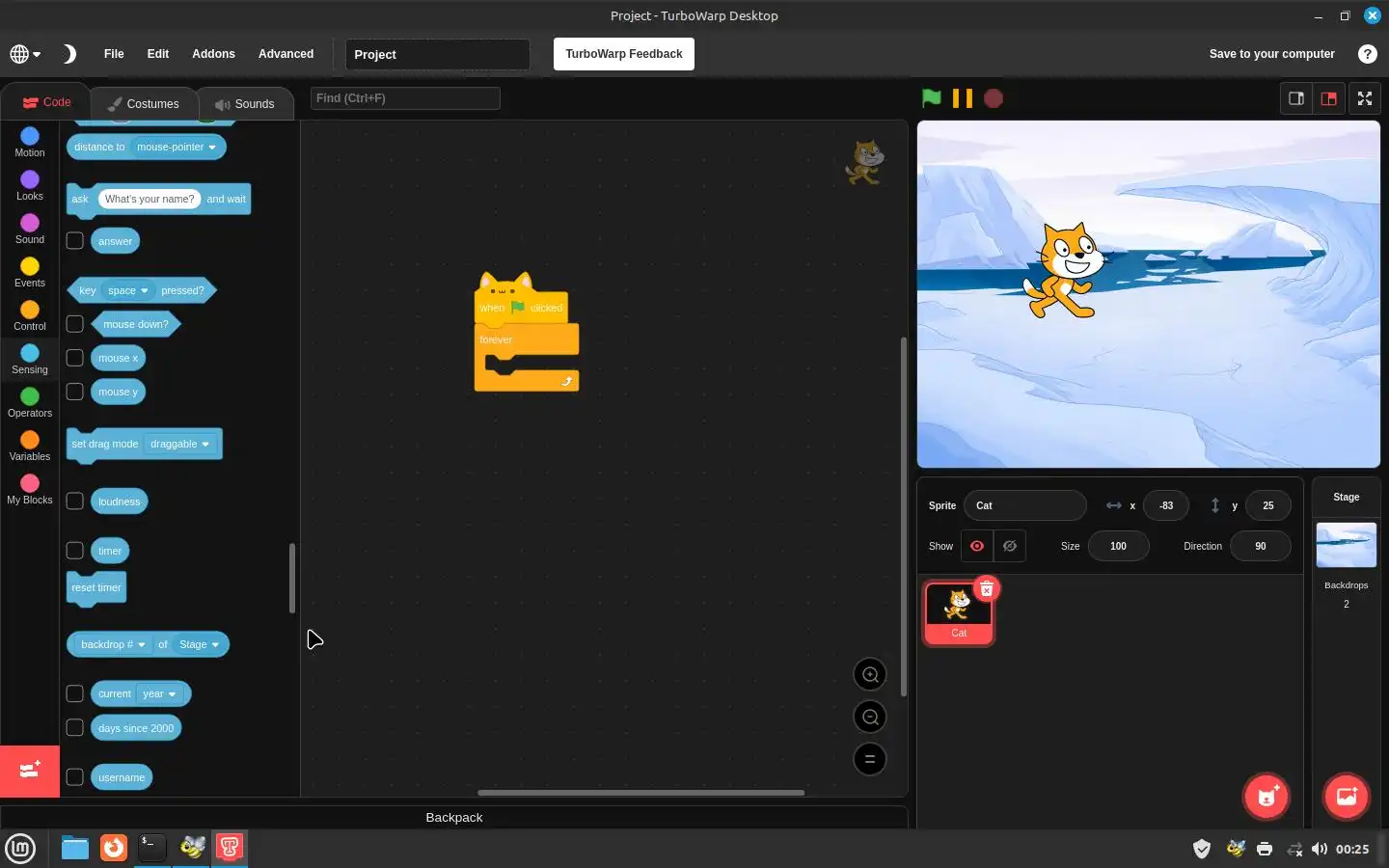Screen dimensions: 1389x868
Task: Select the Events block category
Action: [x=30, y=272]
